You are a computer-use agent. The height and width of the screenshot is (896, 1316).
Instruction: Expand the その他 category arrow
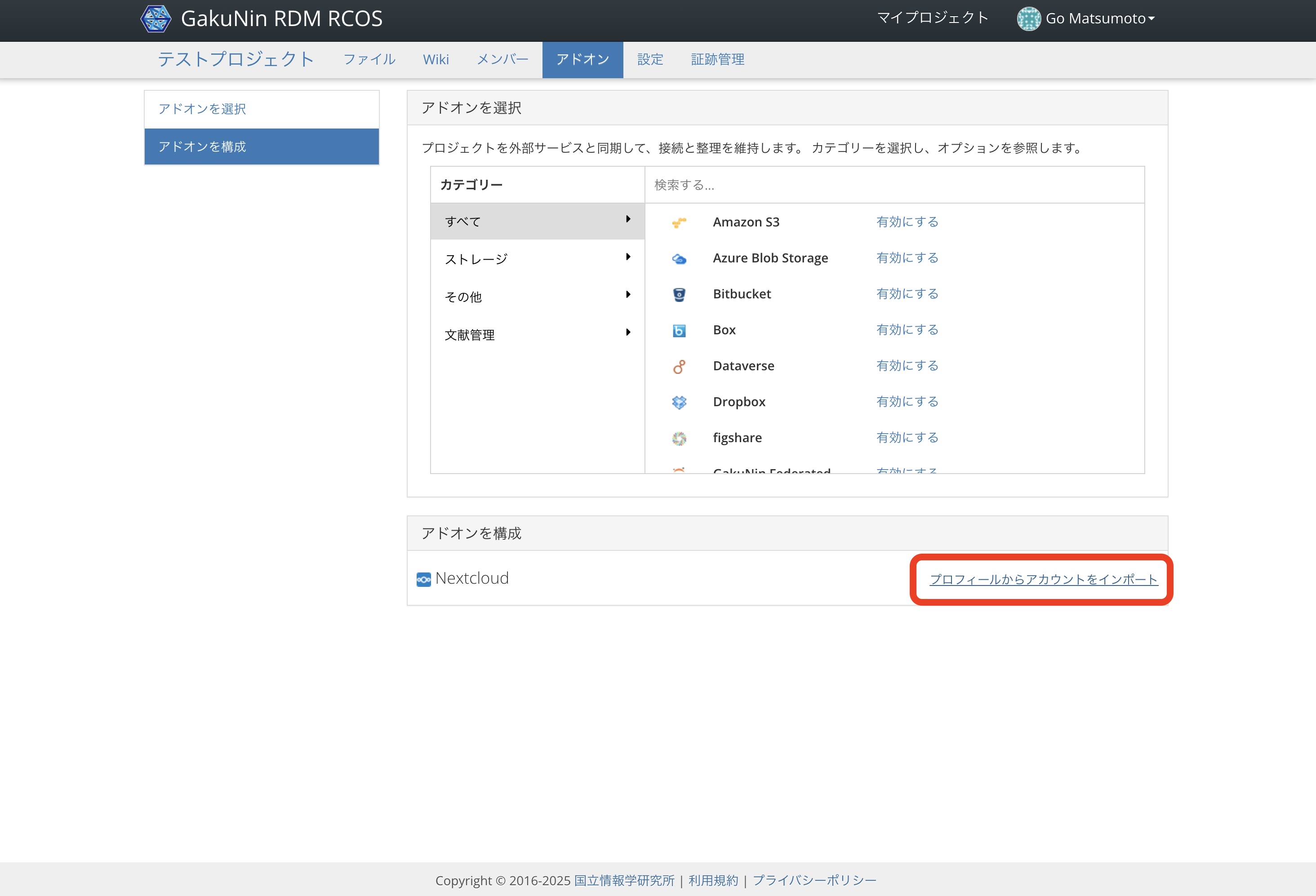click(x=628, y=294)
